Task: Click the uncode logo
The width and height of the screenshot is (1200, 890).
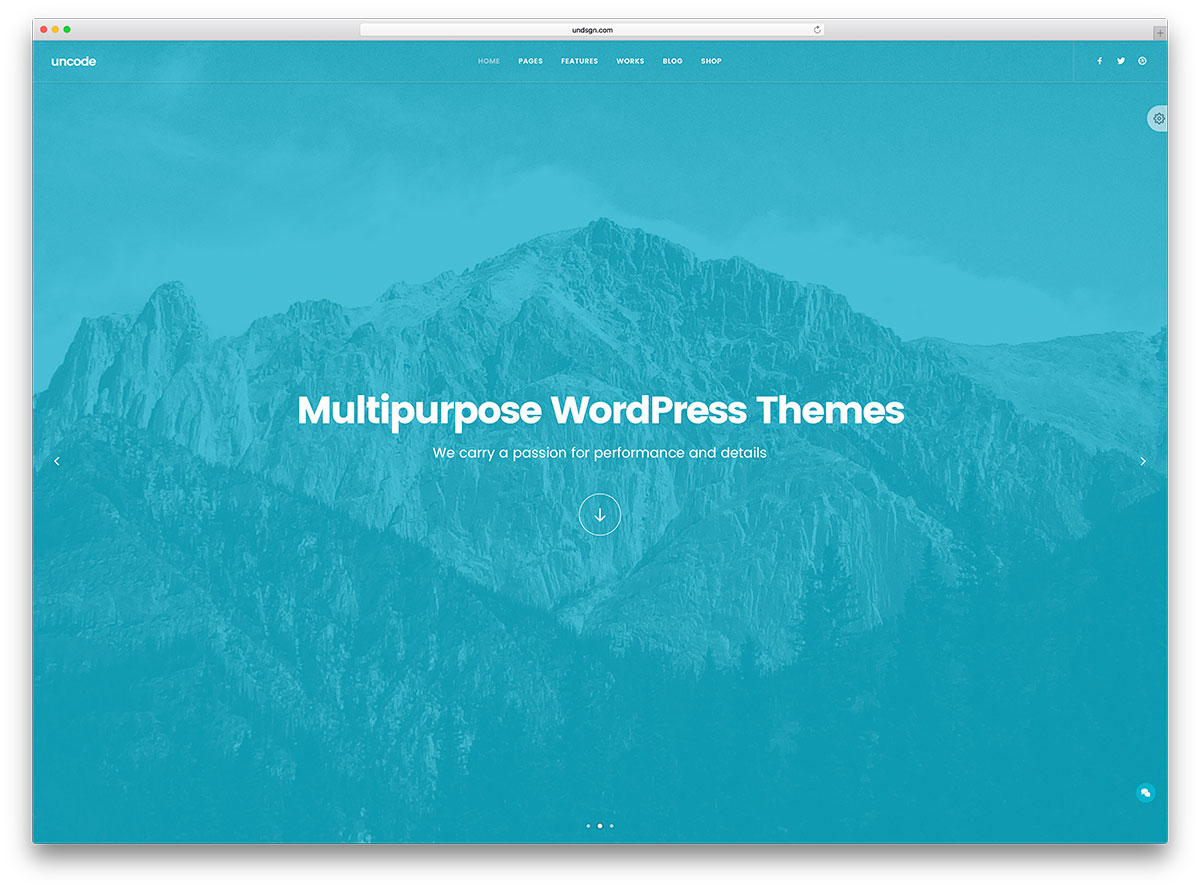Action: 74,61
